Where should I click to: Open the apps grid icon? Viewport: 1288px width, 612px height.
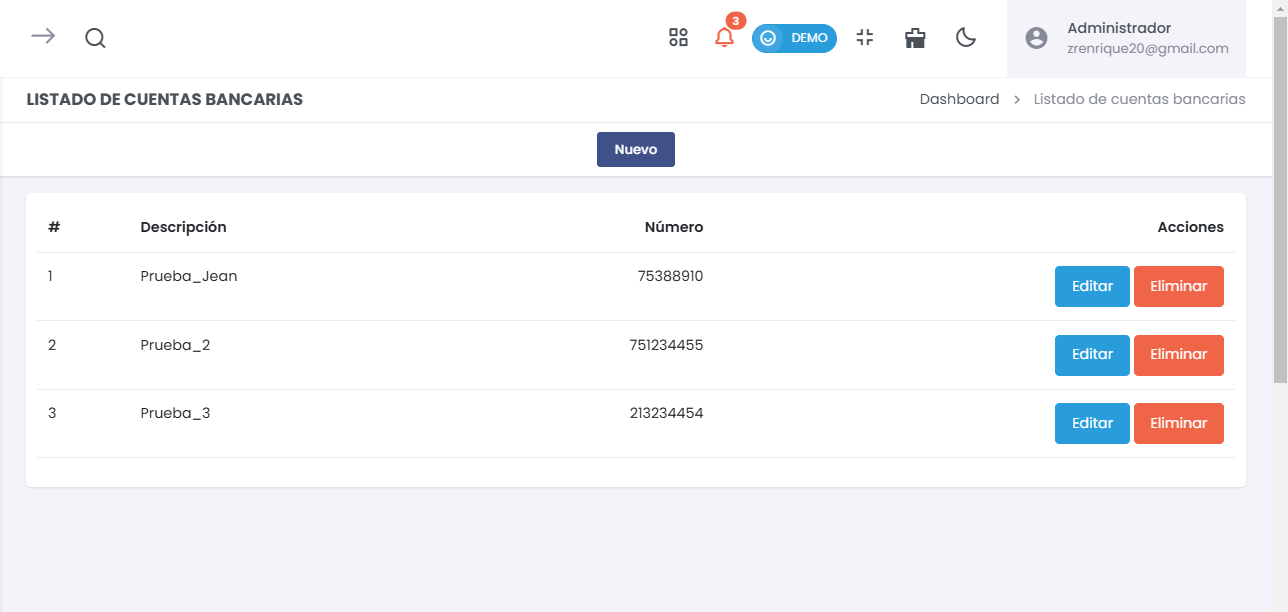tap(678, 37)
